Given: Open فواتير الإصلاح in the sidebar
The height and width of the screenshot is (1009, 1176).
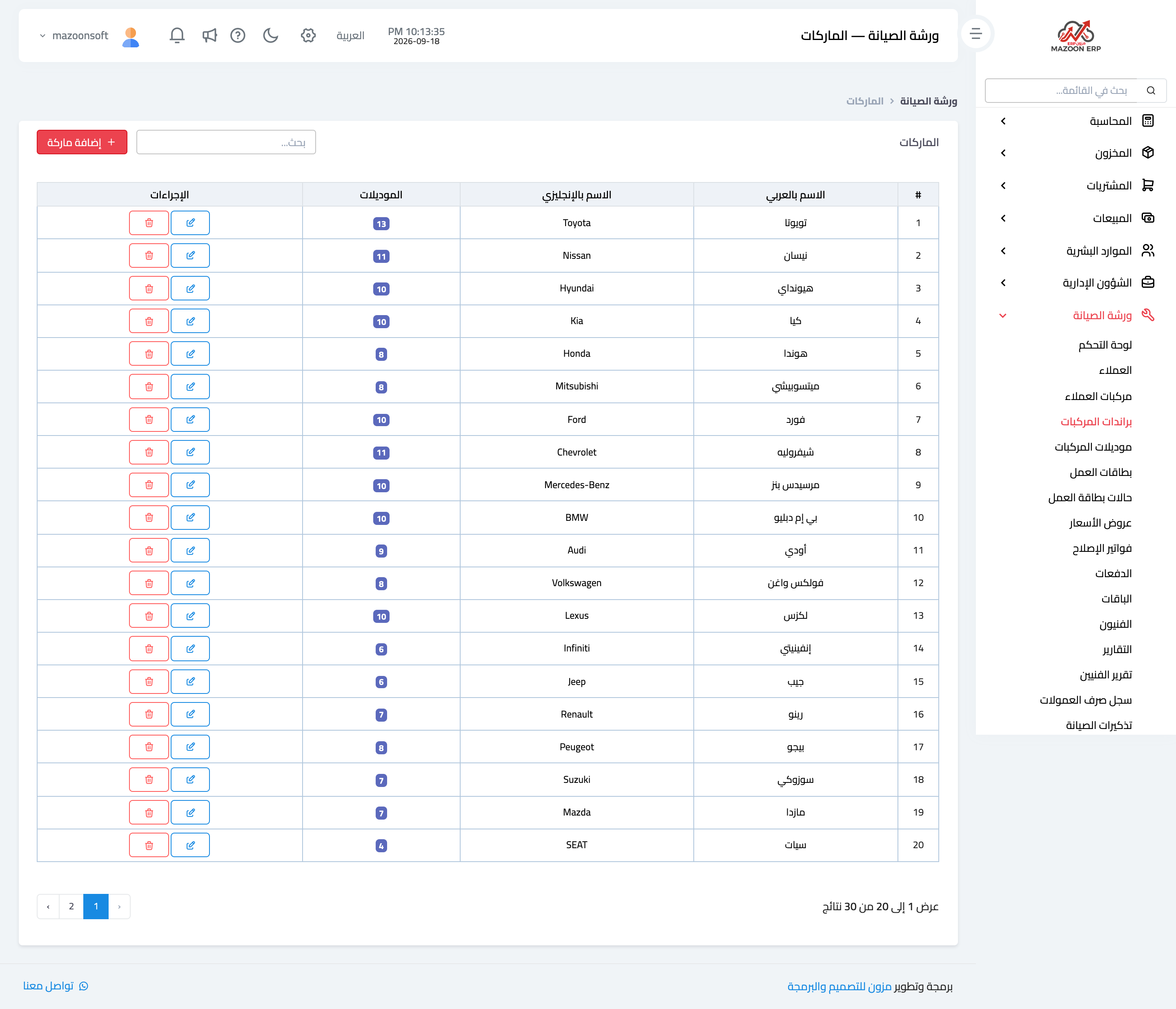Looking at the screenshot, I should pos(1102,548).
